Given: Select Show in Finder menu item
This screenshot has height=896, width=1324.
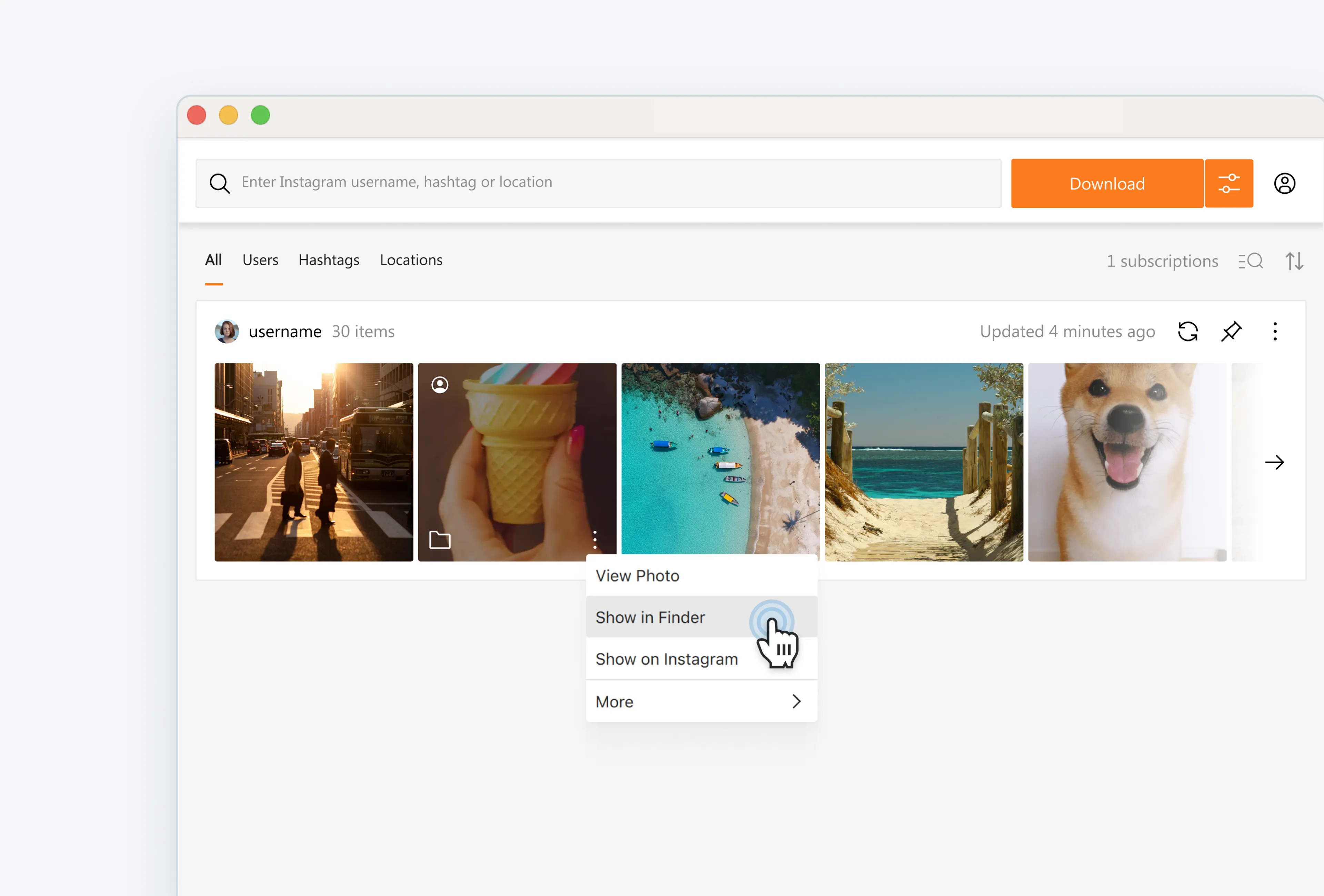Looking at the screenshot, I should click(x=651, y=617).
